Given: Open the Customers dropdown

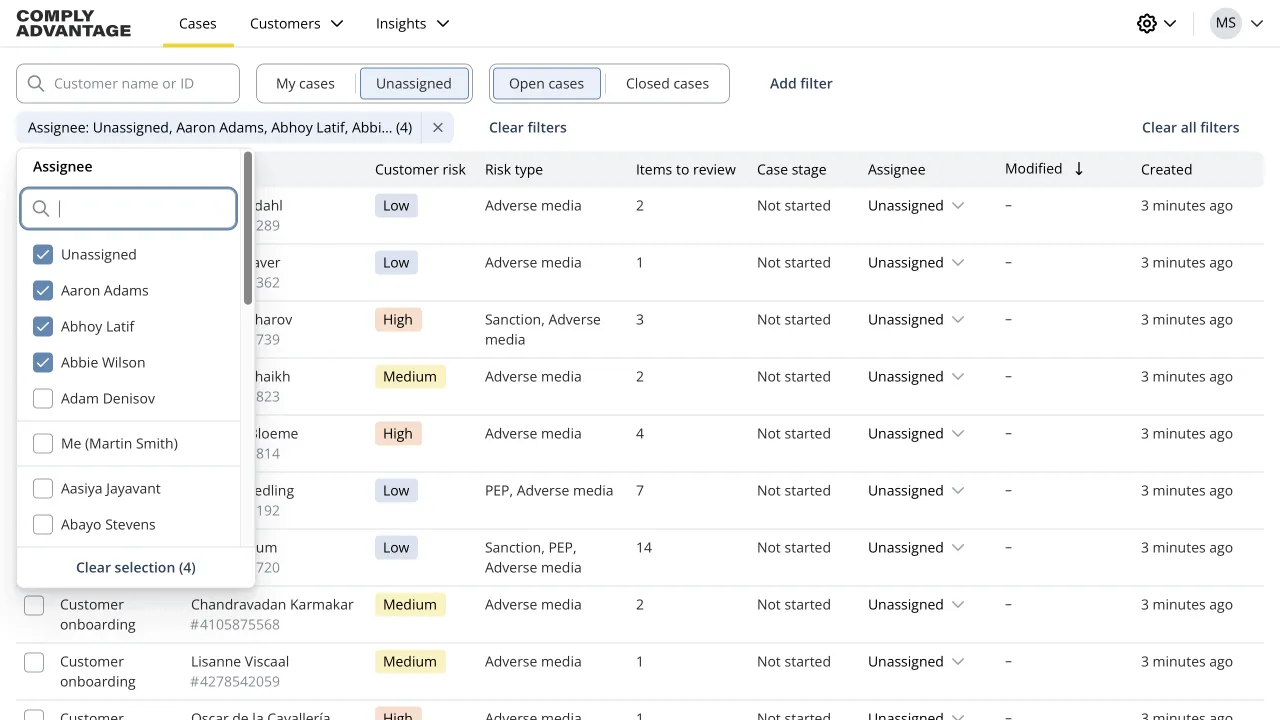Looking at the screenshot, I should [x=296, y=23].
